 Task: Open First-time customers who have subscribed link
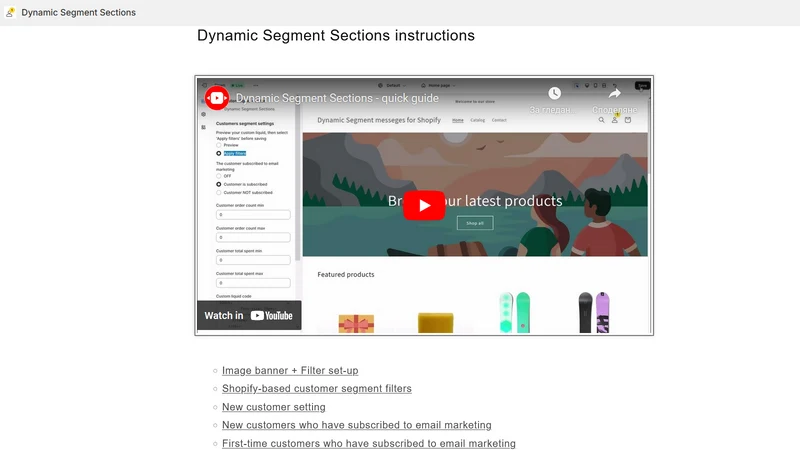(368, 443)
